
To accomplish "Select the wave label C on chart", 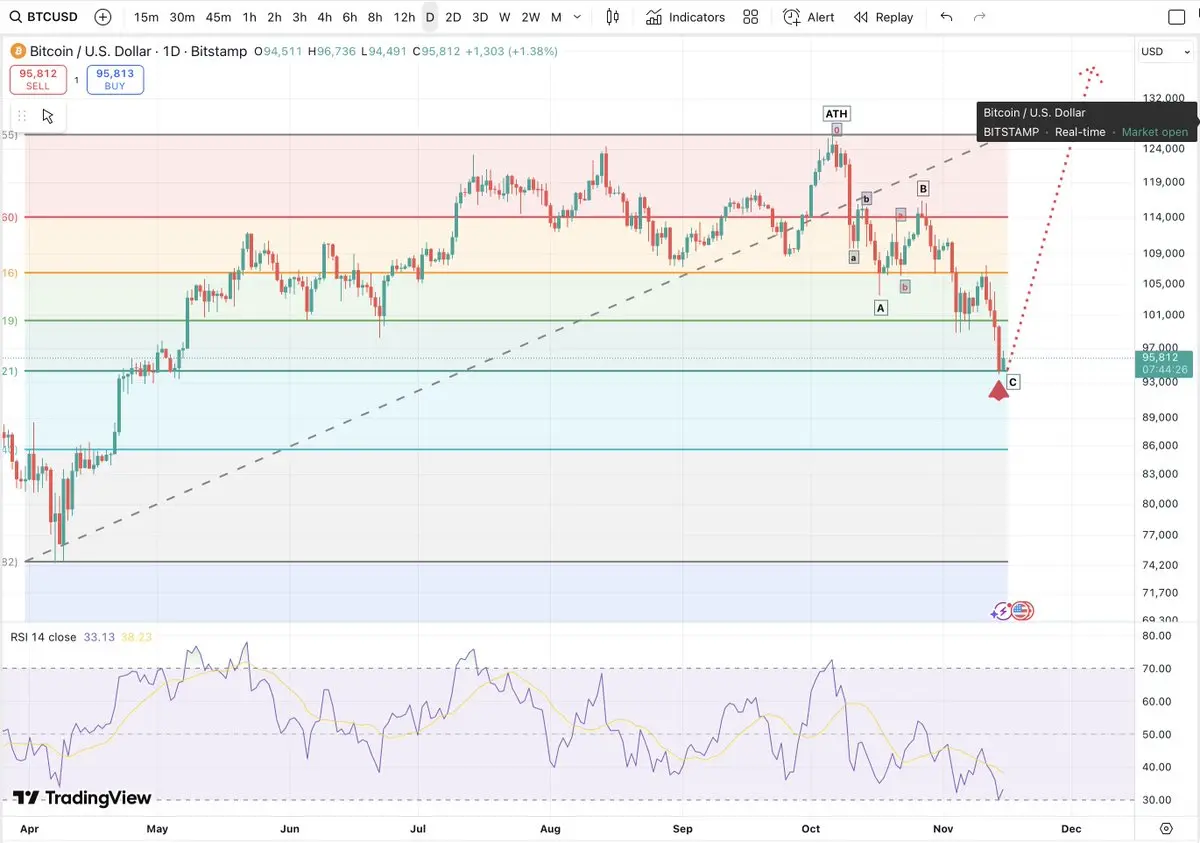I will pyautogui.click(x=1013, y=382).
